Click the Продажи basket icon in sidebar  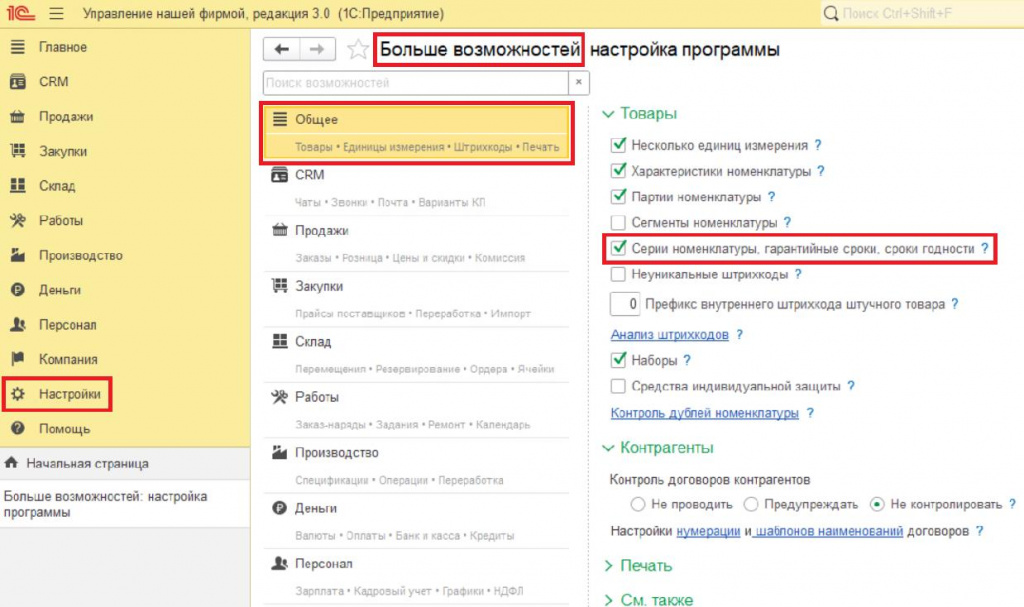click(18, 116)
